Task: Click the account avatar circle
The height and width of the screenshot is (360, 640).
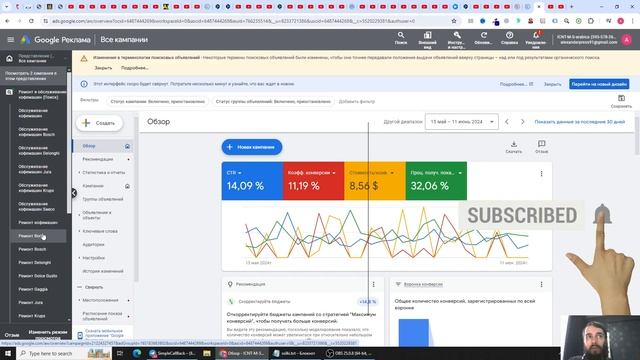Action: [627, 40]
